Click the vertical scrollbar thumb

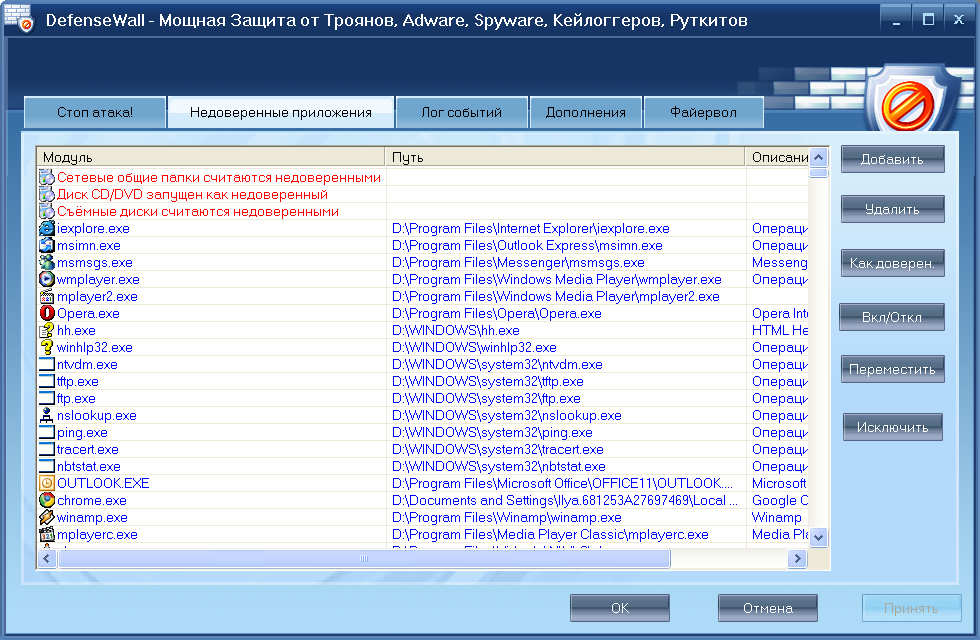[x=819, y=172]
